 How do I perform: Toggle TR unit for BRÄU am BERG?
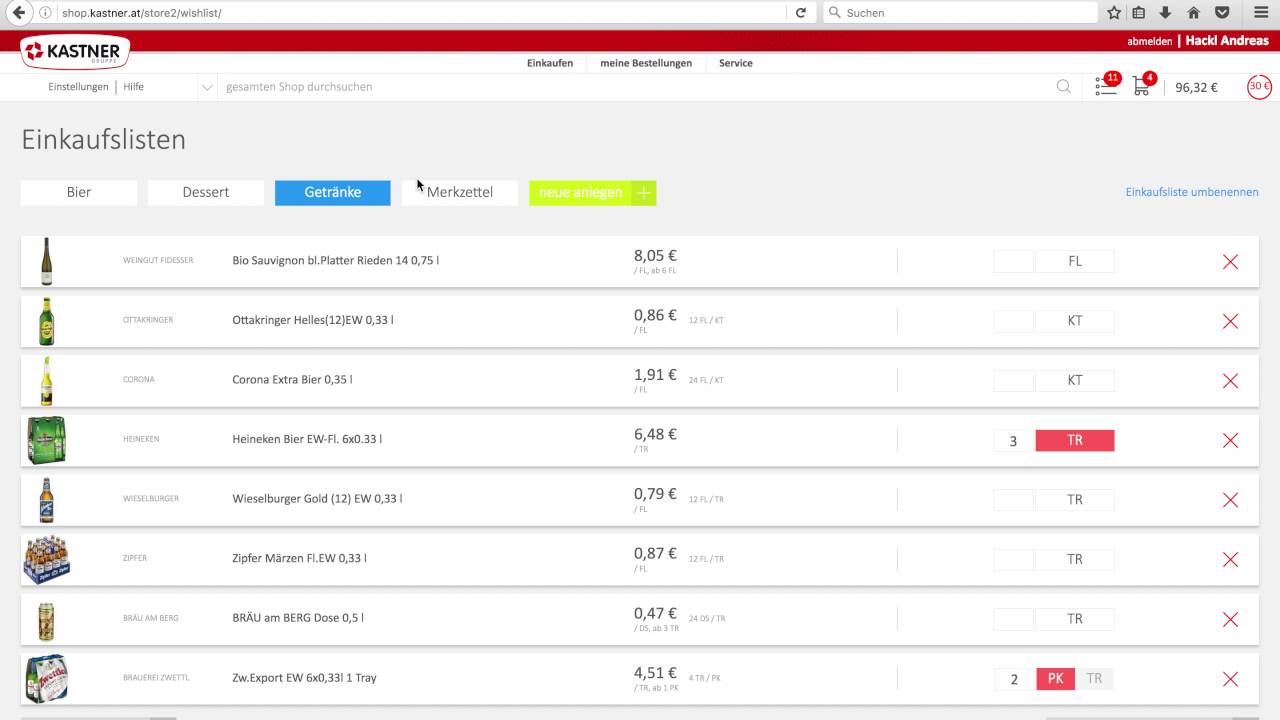1075,618
